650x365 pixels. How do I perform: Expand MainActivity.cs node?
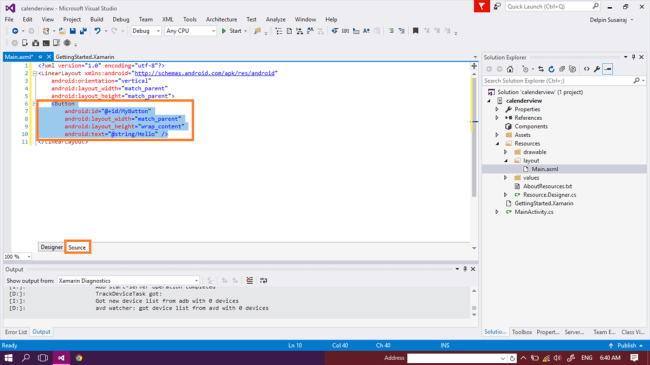pos(497,212)
